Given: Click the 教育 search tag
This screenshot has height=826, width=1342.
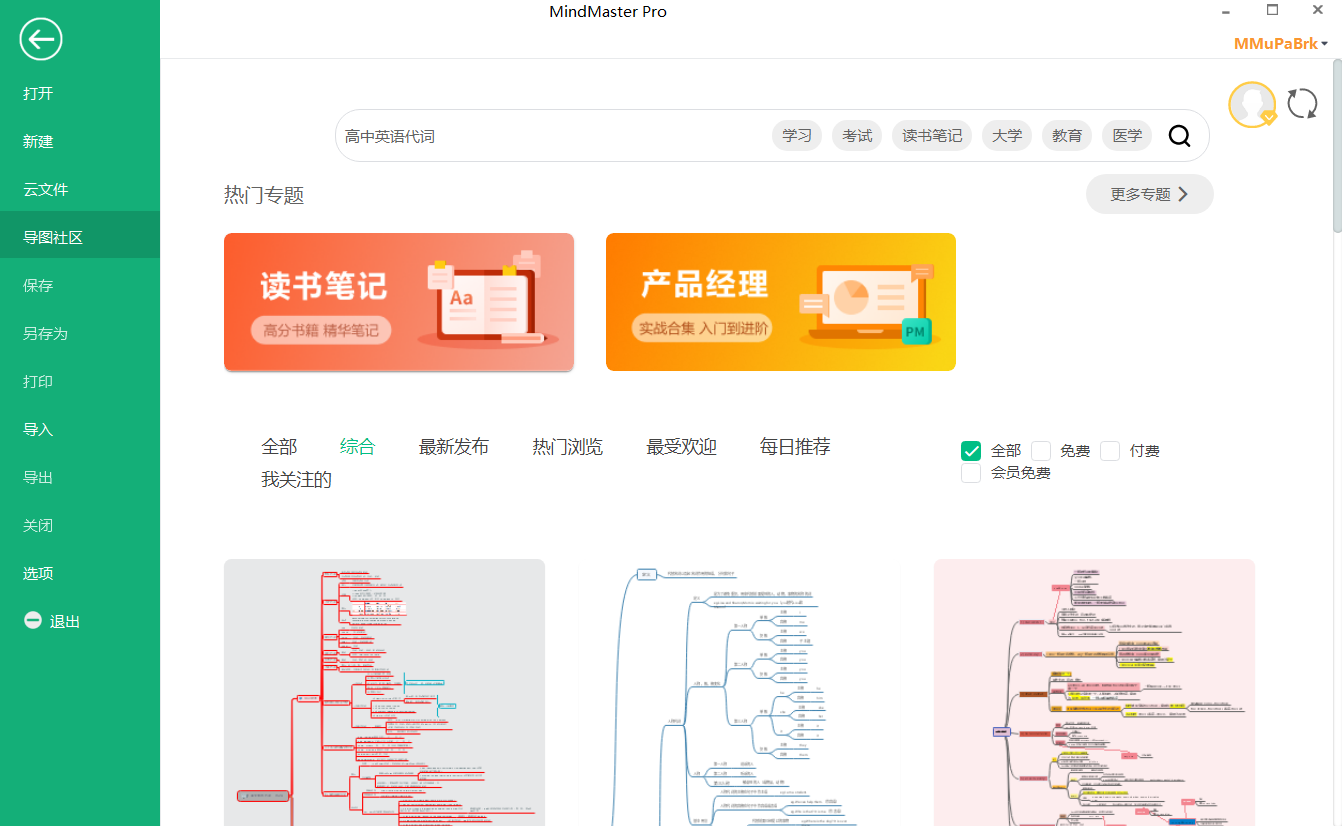Looking at the screenshot, I should point(1067,136).
